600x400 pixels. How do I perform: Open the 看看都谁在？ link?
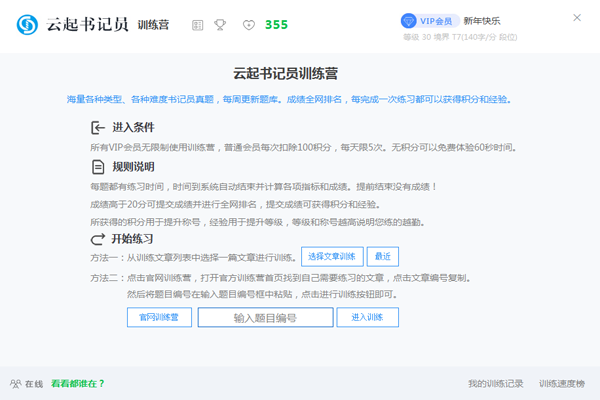click(78, 384)
